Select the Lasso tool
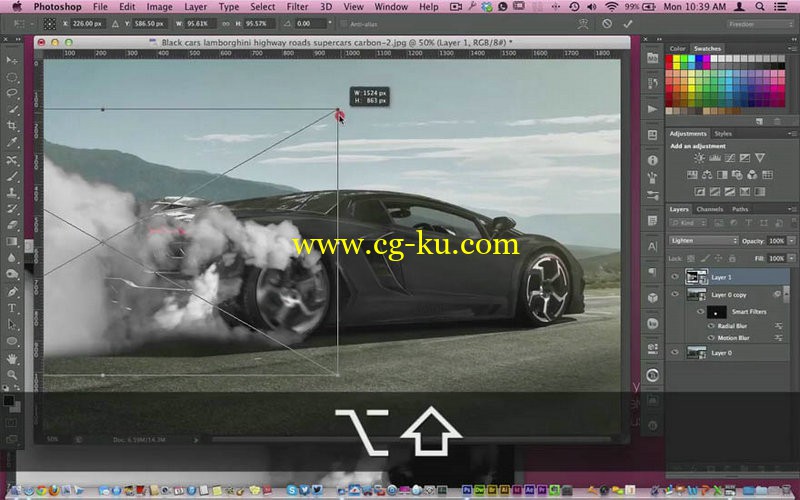 pyautogui.click(x=11, y=93)
